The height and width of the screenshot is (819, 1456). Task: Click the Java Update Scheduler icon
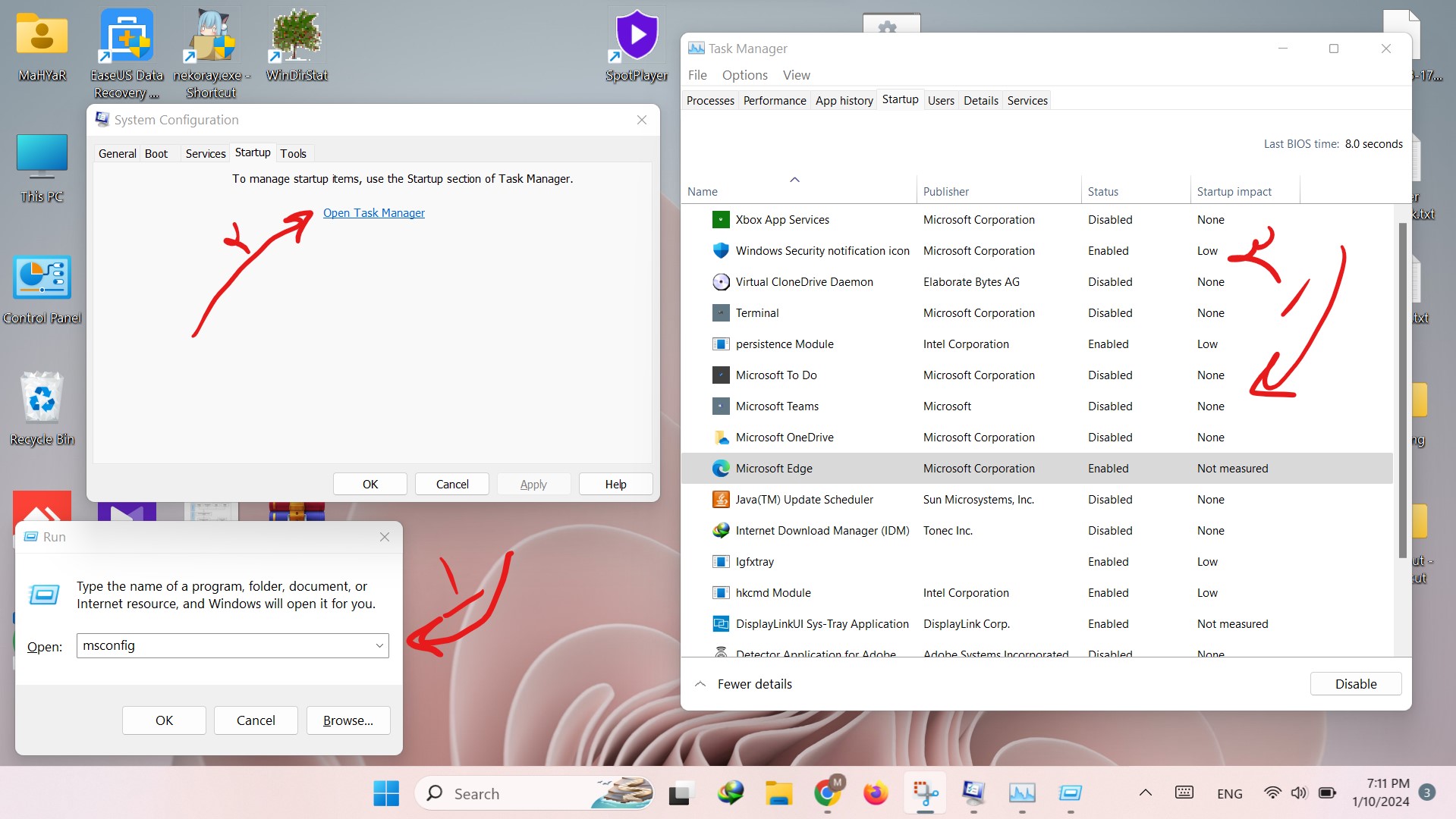coord(721,500)
